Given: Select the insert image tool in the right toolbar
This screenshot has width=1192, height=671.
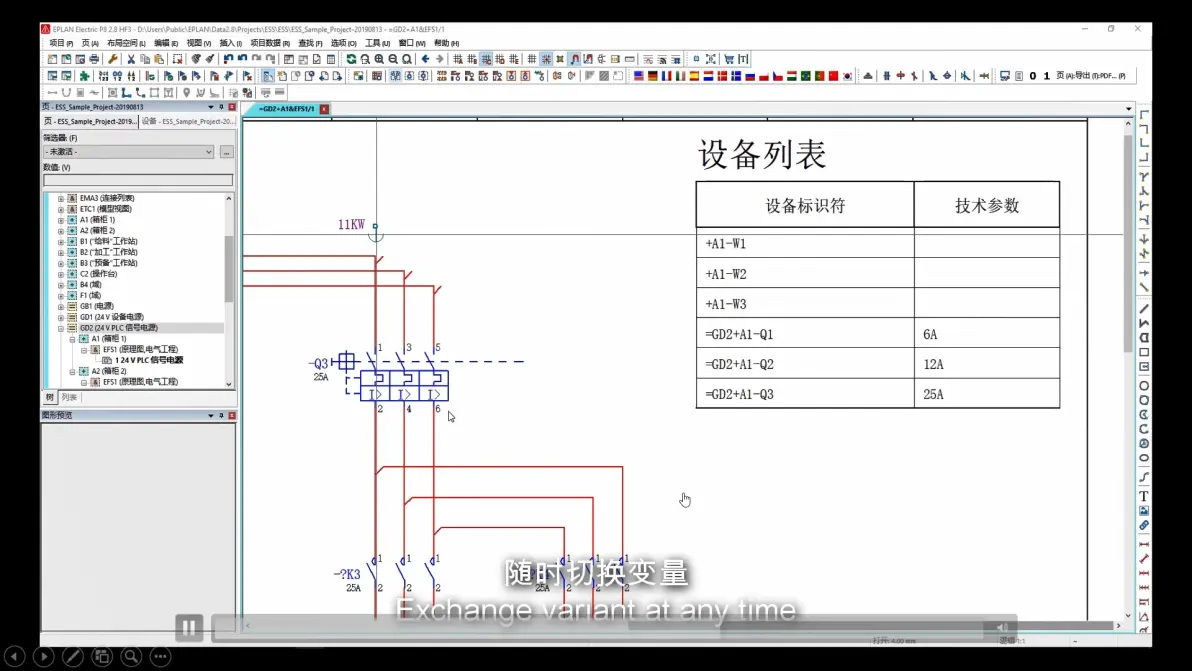Looking at the screenshot, I should pos(1143,511).
